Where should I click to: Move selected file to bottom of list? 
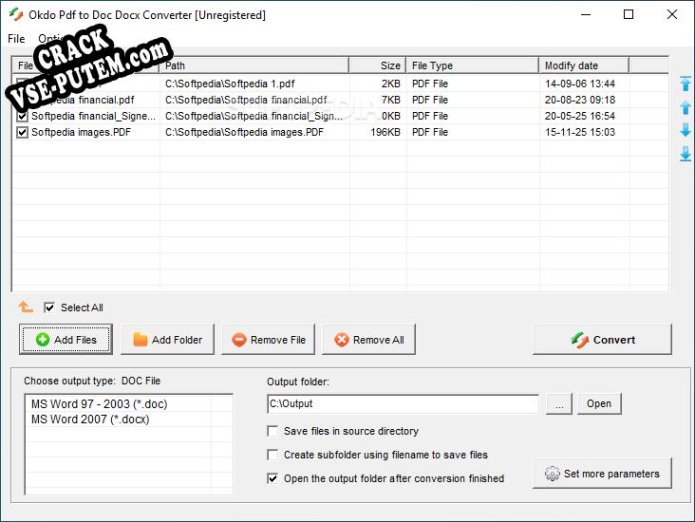point(685,154)
